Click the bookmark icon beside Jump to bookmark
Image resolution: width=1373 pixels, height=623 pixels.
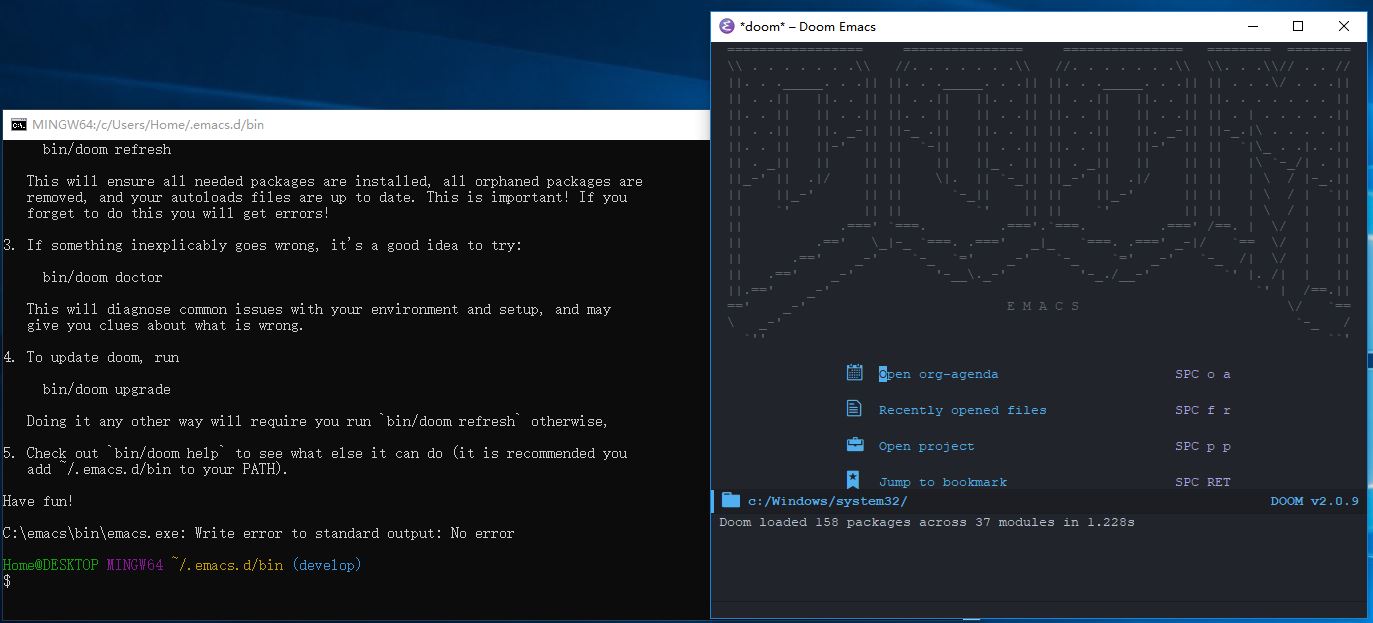click(853, 480)
